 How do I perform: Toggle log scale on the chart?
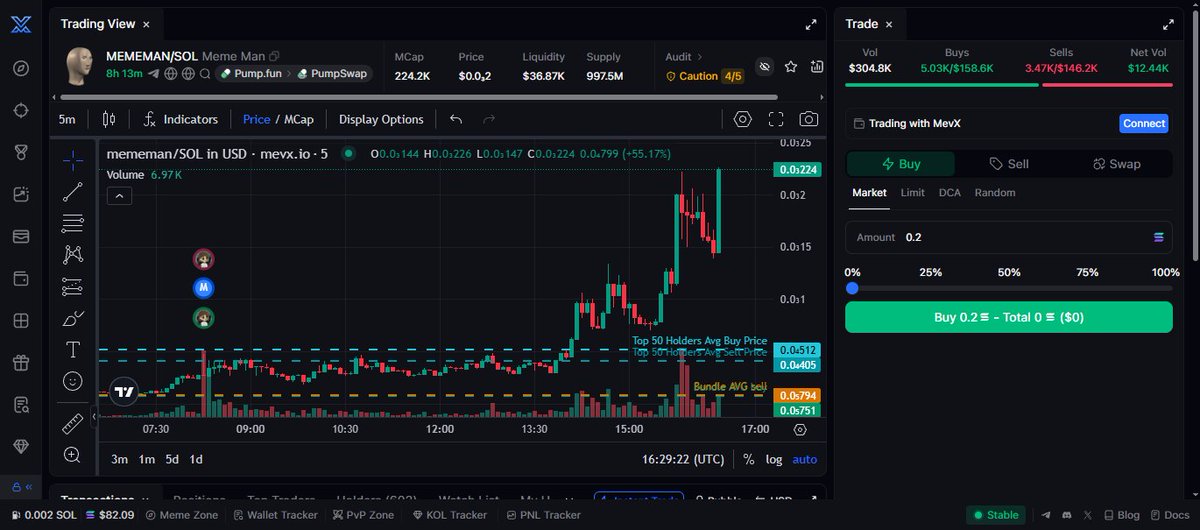point(774,459)
